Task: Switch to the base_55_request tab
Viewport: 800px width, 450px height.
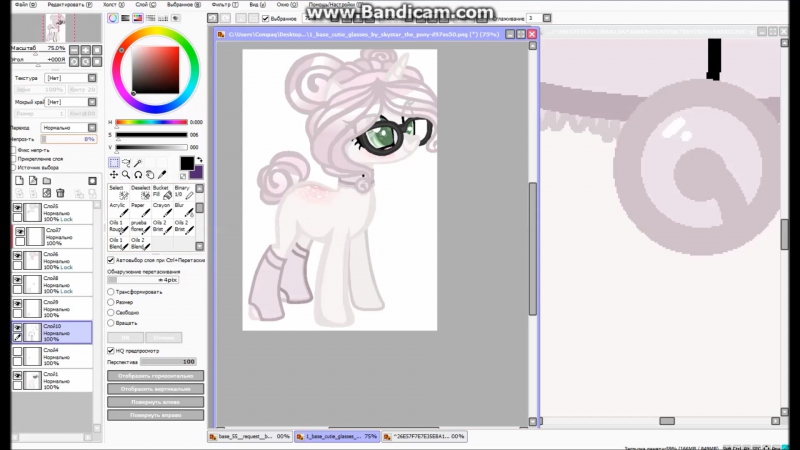Action: [250, 437]
